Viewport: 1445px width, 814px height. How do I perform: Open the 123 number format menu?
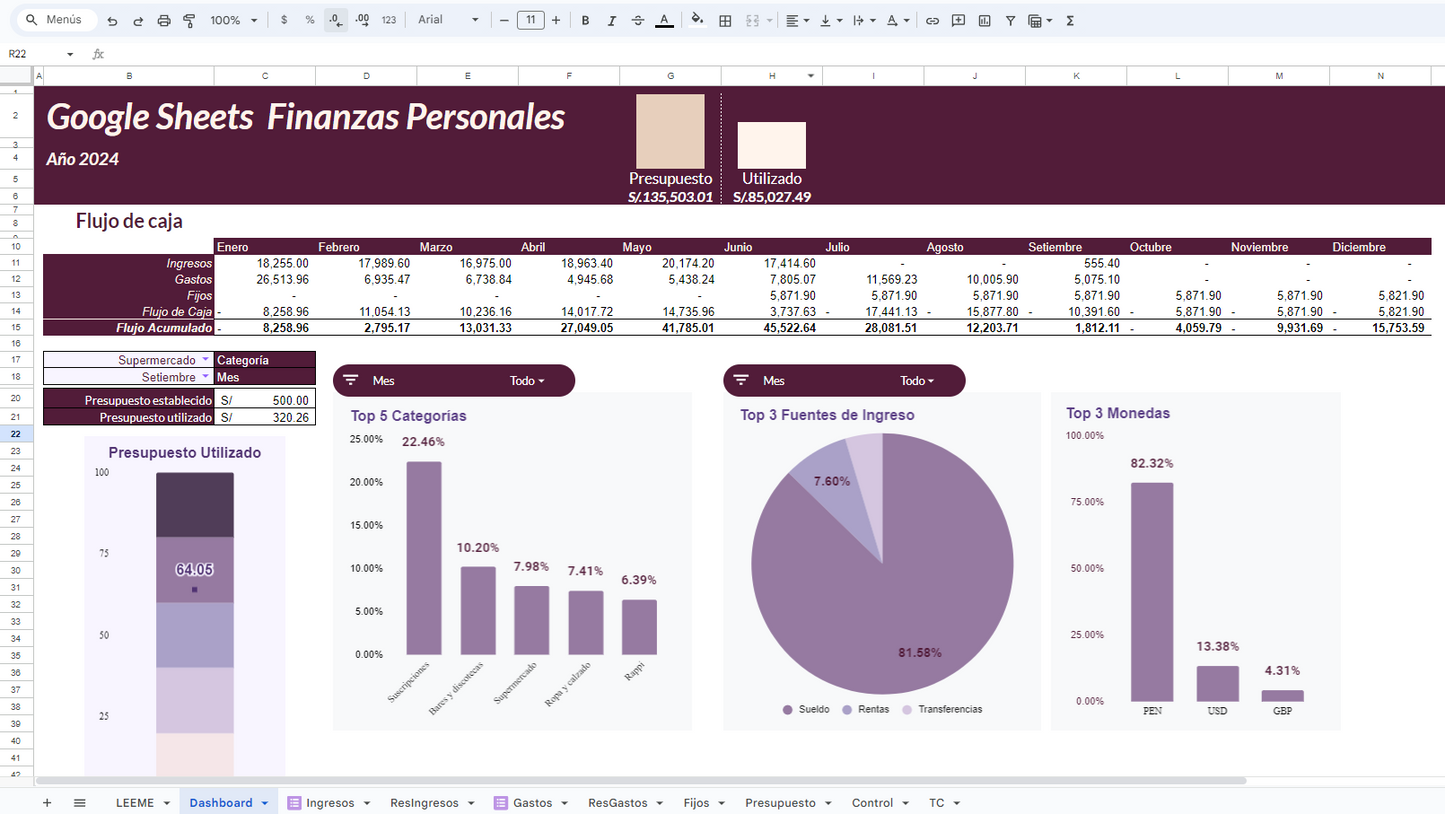[389, 20]
